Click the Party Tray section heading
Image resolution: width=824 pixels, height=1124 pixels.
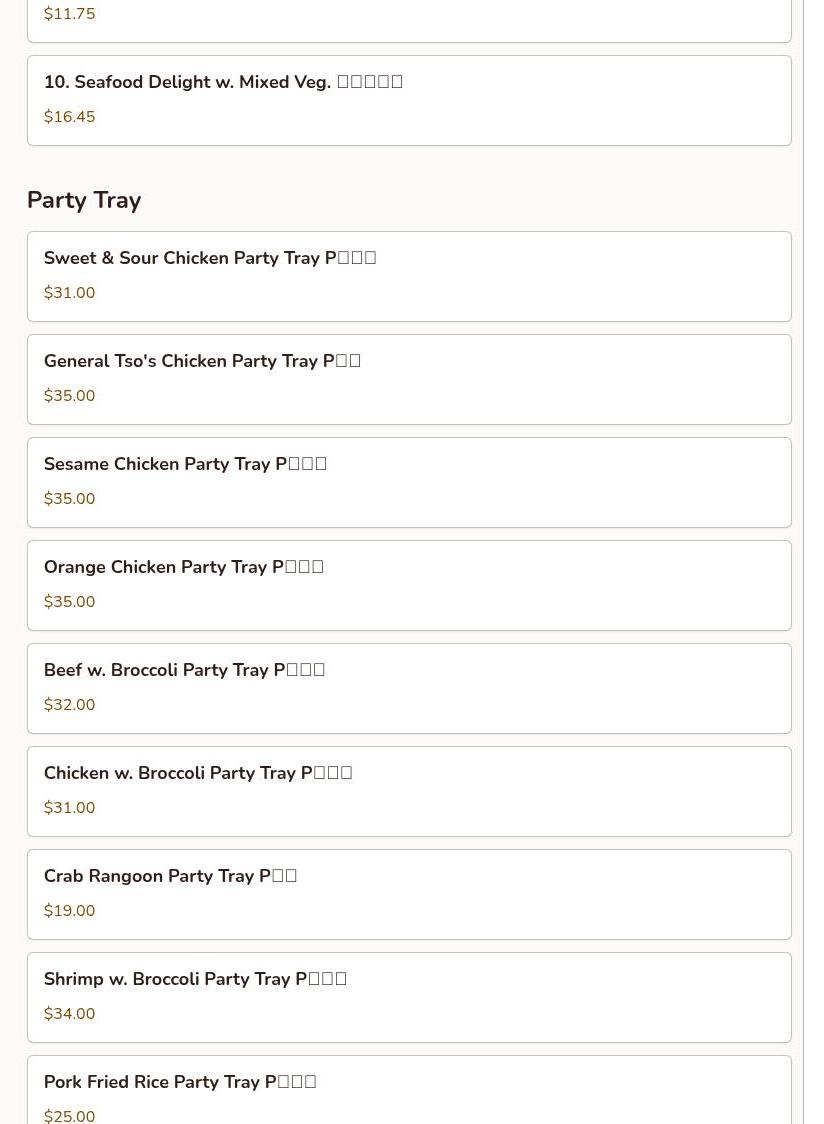84,200
